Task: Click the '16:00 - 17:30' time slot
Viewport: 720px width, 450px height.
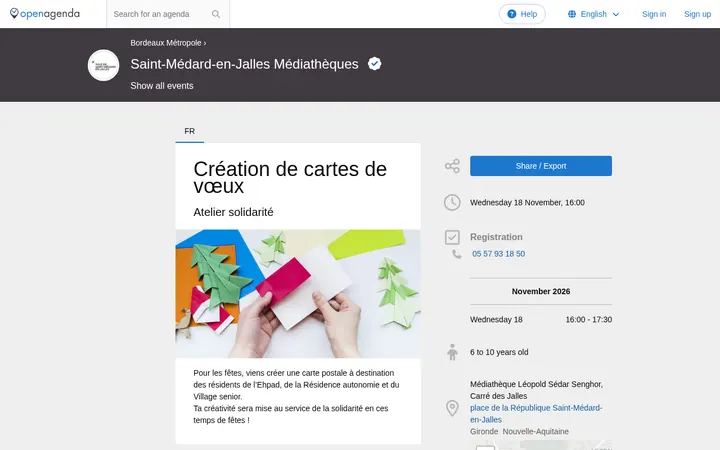Action: 588,320
